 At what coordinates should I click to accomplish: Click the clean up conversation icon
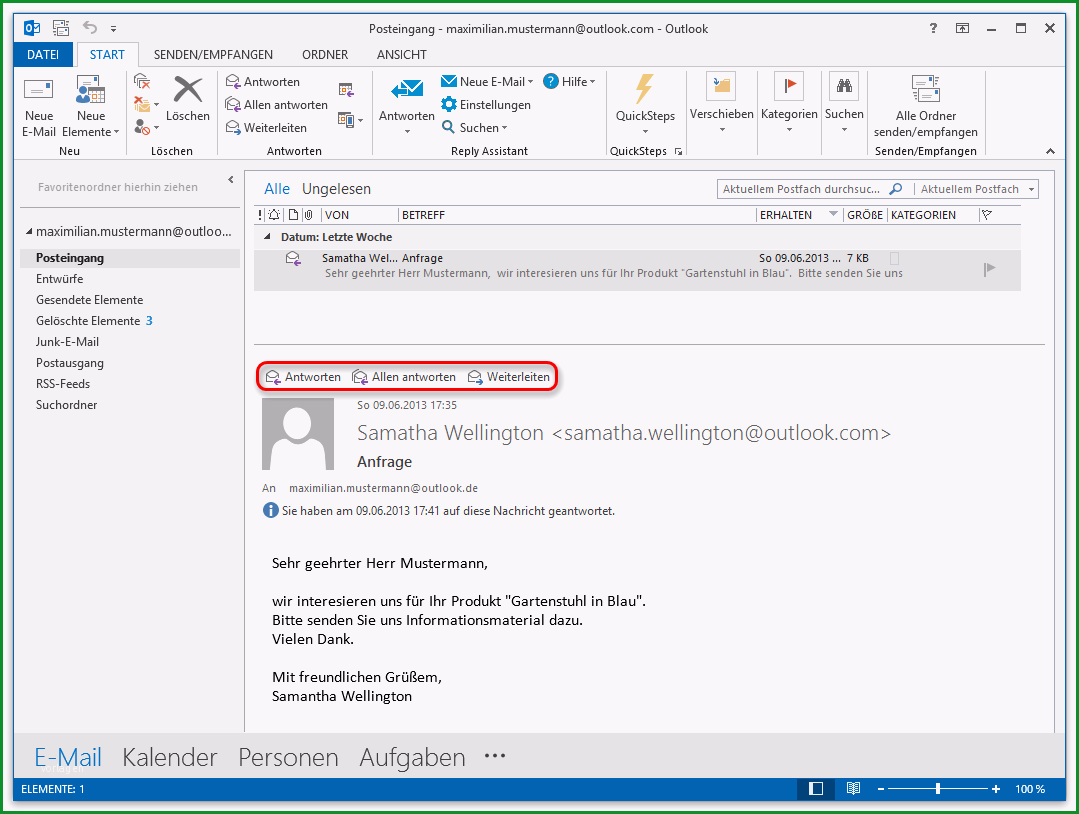click(x=142, y=105)
